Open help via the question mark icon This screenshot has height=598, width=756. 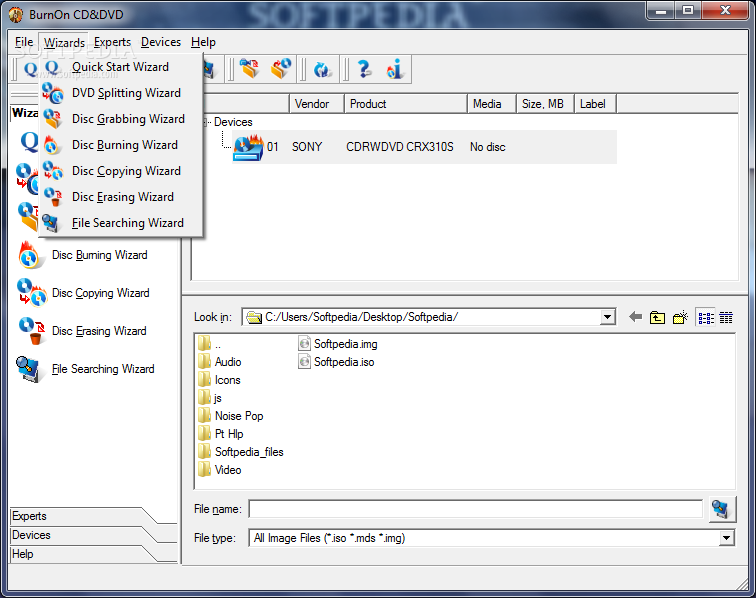[x=364, y=69]
